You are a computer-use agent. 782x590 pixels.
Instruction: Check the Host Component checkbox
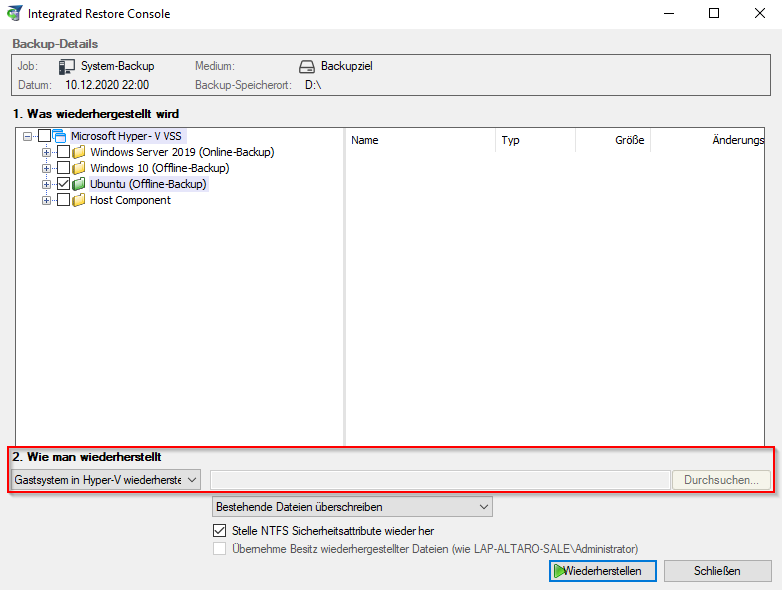(x=64, y=200)
